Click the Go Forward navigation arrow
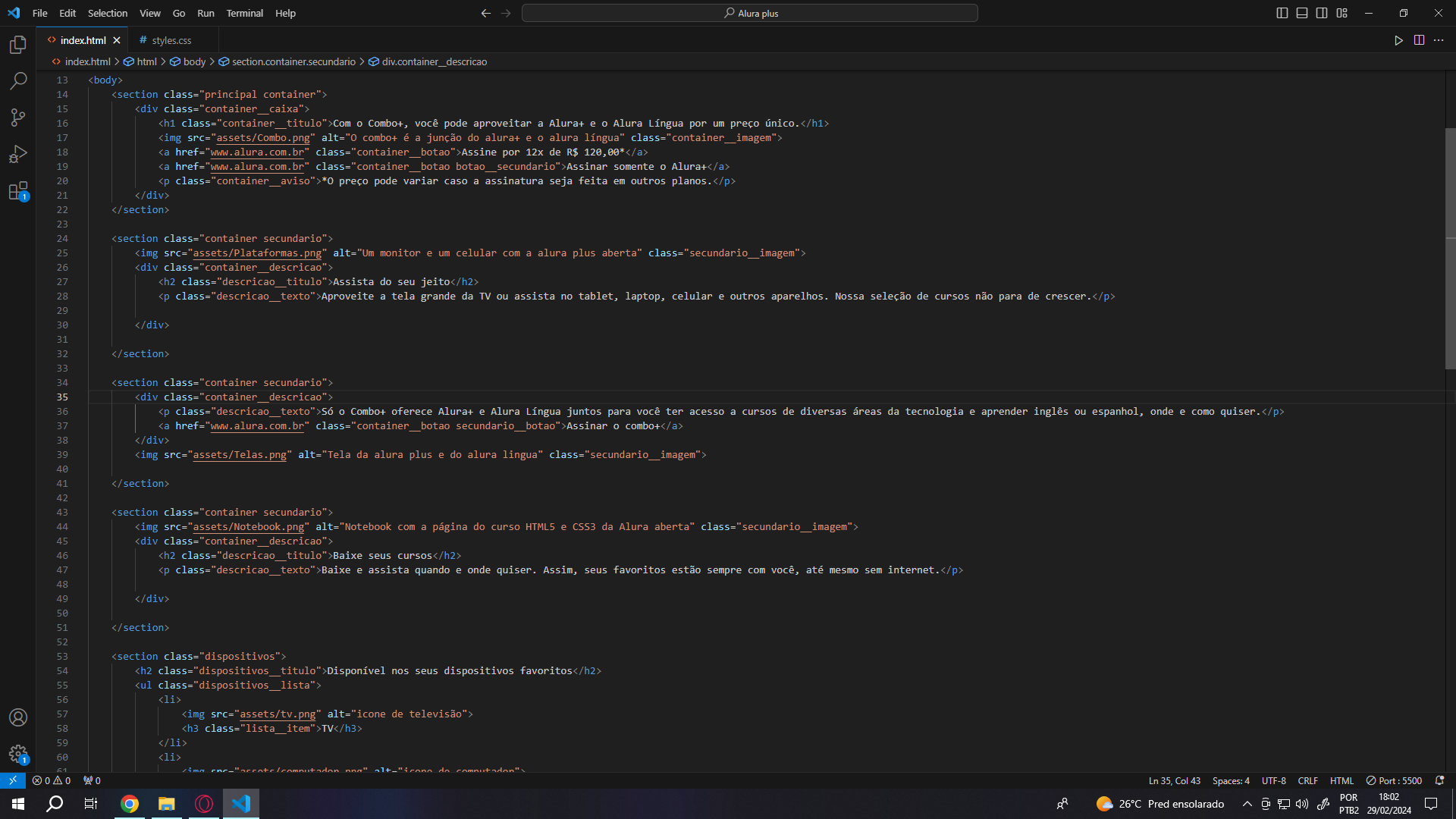1456x819 pixels. pyautogui.click(x=506, y=13)
